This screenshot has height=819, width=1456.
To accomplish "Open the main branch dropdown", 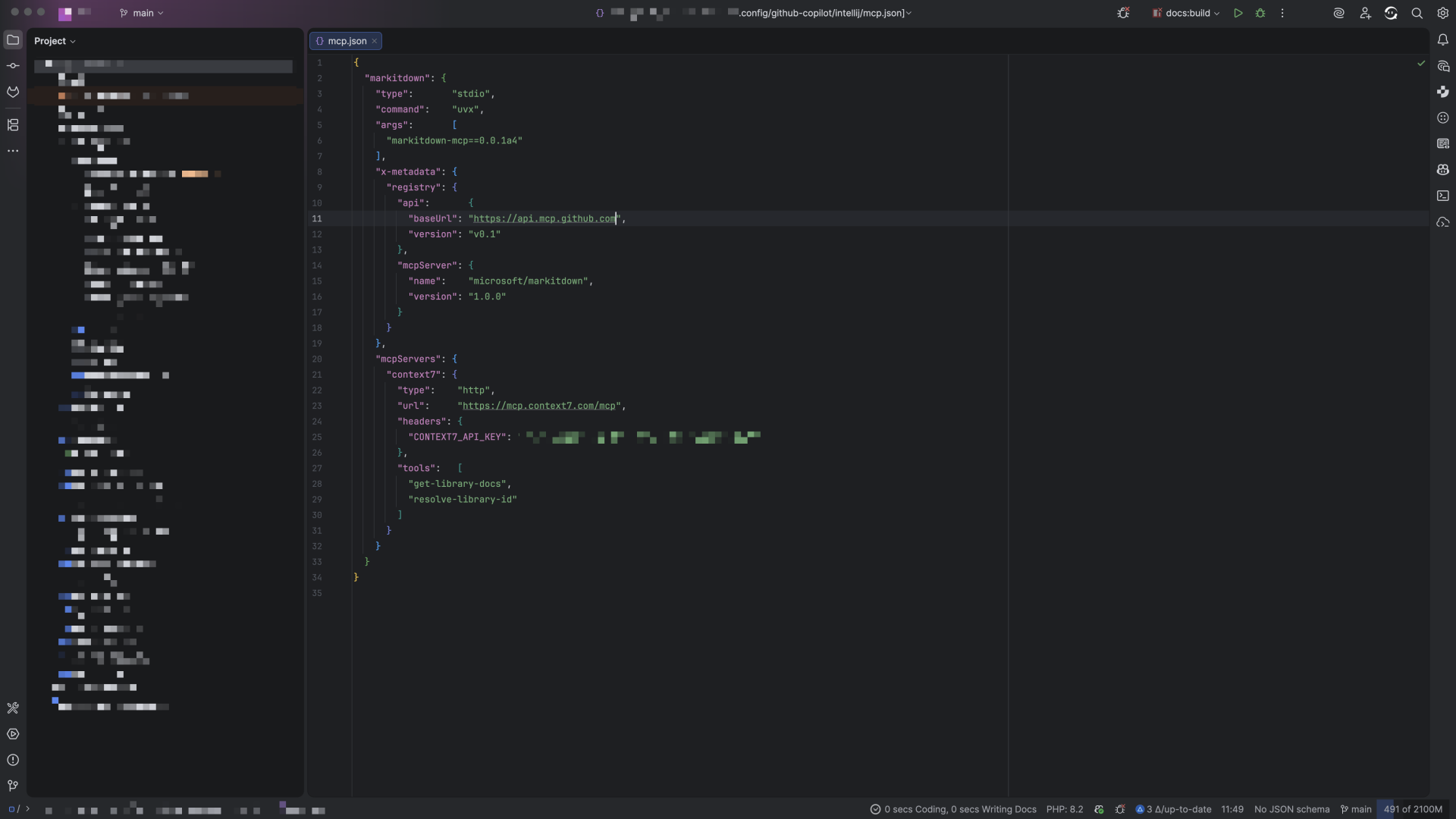I will click(x=141, y=13).
